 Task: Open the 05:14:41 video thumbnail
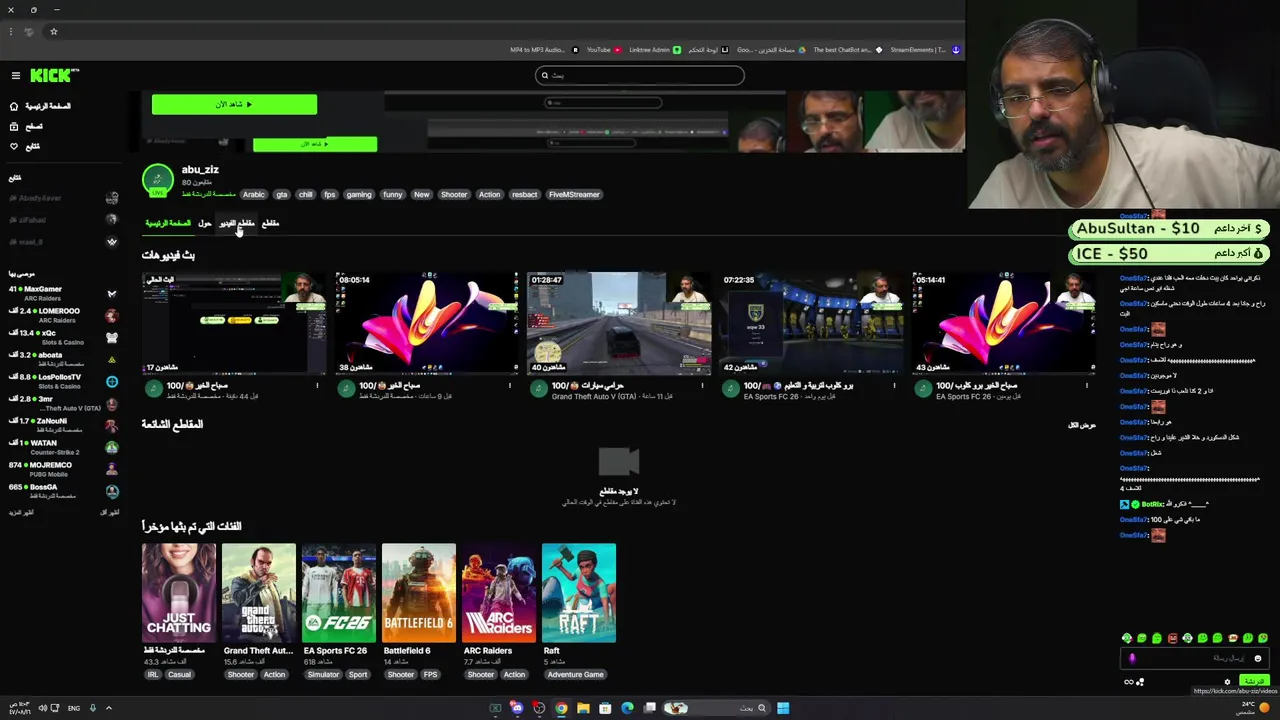pyautogui.click(x=1004, y=323)
